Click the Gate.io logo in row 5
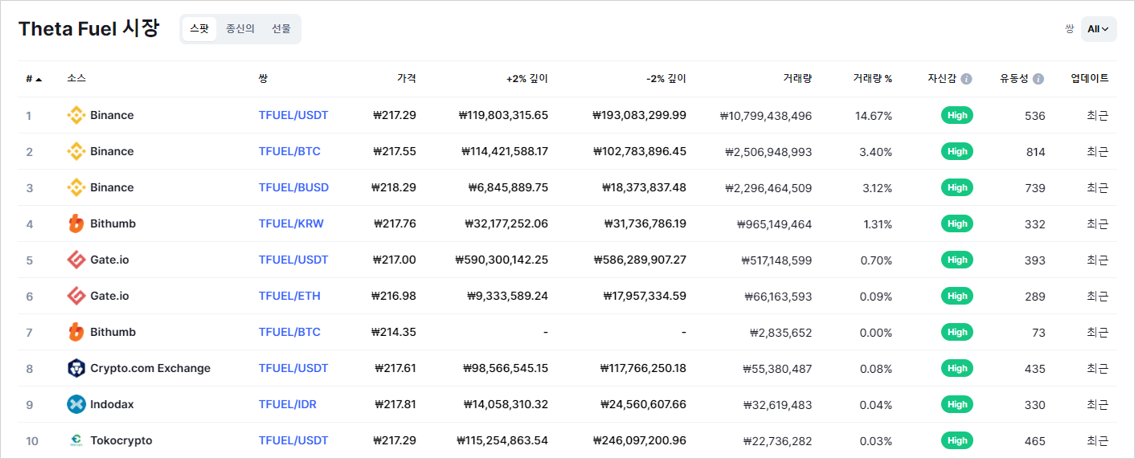Screen dimensions: 1135x459 (76, 260)
